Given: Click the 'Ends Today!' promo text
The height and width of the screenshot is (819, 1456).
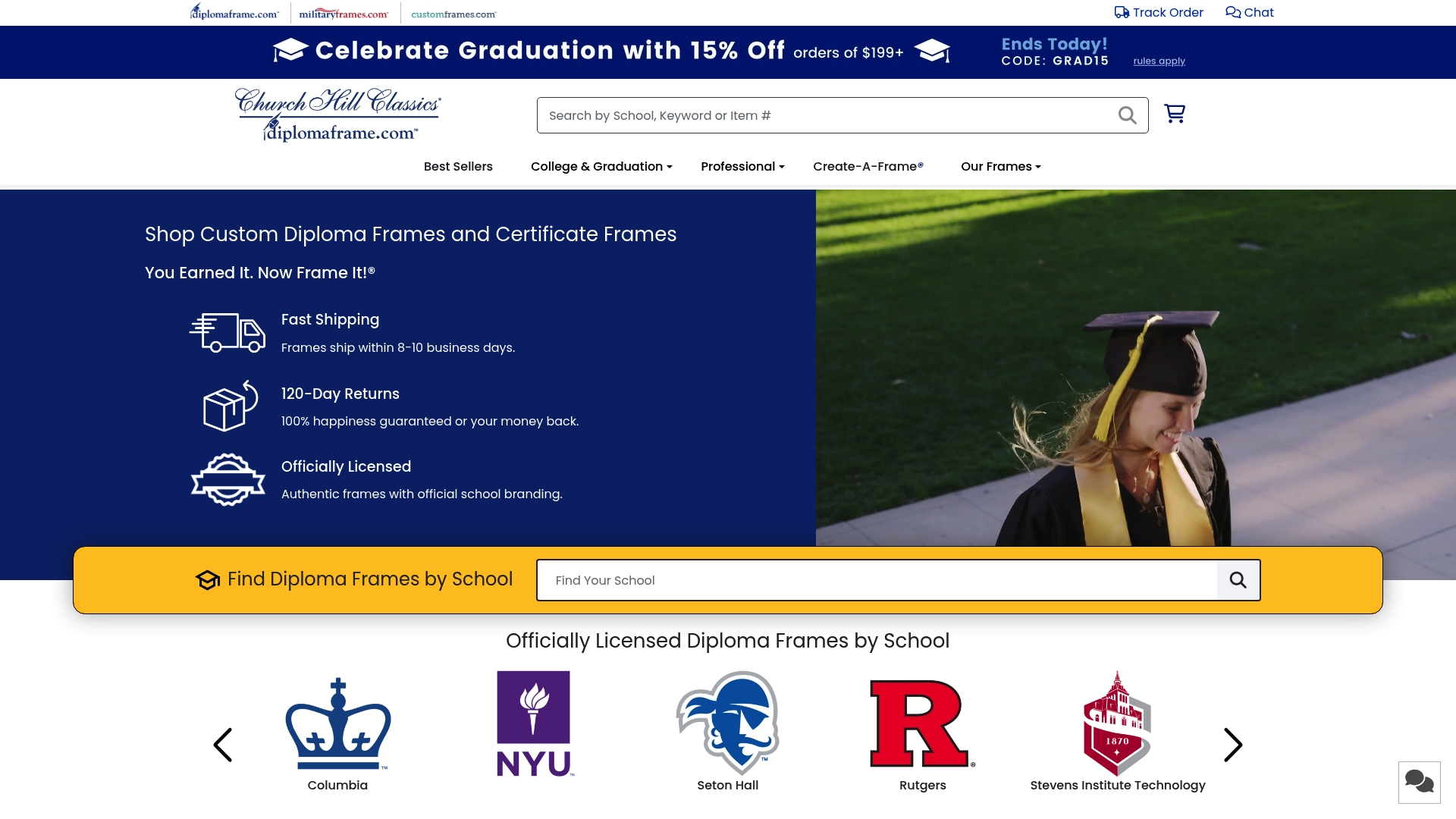Looking at the screenshot, I should tap(1054, 45).
